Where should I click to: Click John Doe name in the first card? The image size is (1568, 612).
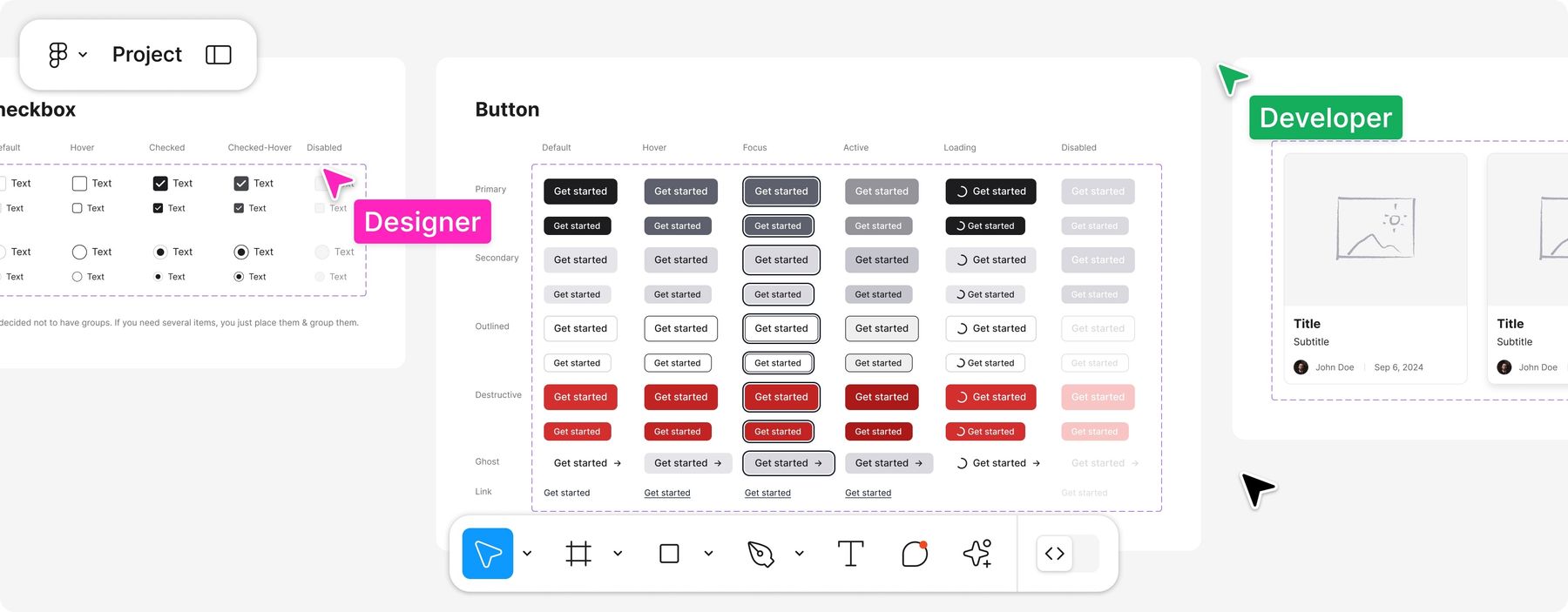pos(1335,367)
